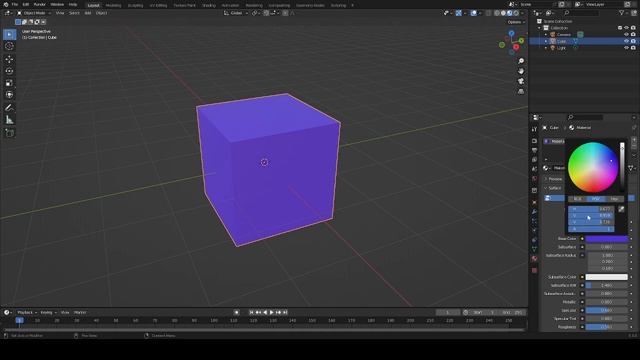Open the Render menu

(40, 4)
